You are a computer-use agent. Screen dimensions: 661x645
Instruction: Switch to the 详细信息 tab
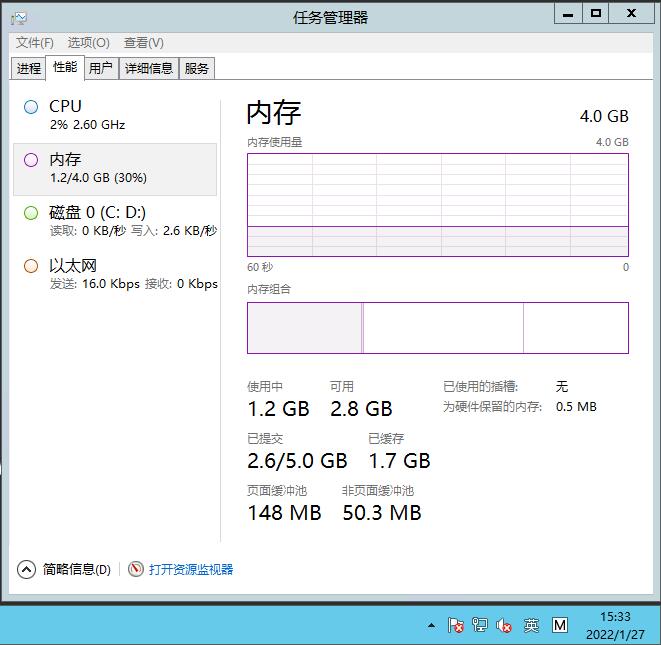[149, 68]
